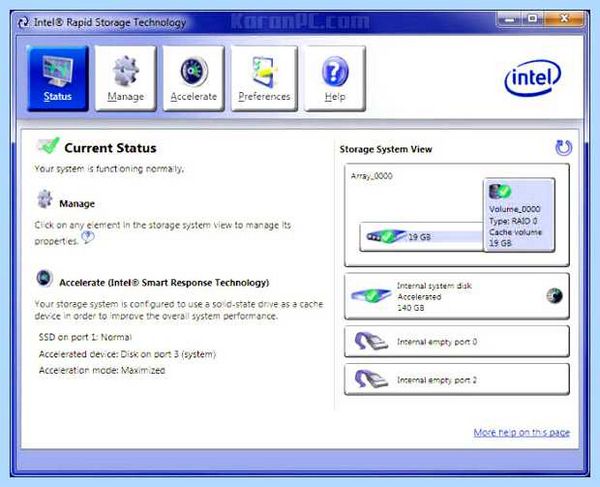
Task: Click the help bubble icon after 'properties.'
Action: (88, 238)
